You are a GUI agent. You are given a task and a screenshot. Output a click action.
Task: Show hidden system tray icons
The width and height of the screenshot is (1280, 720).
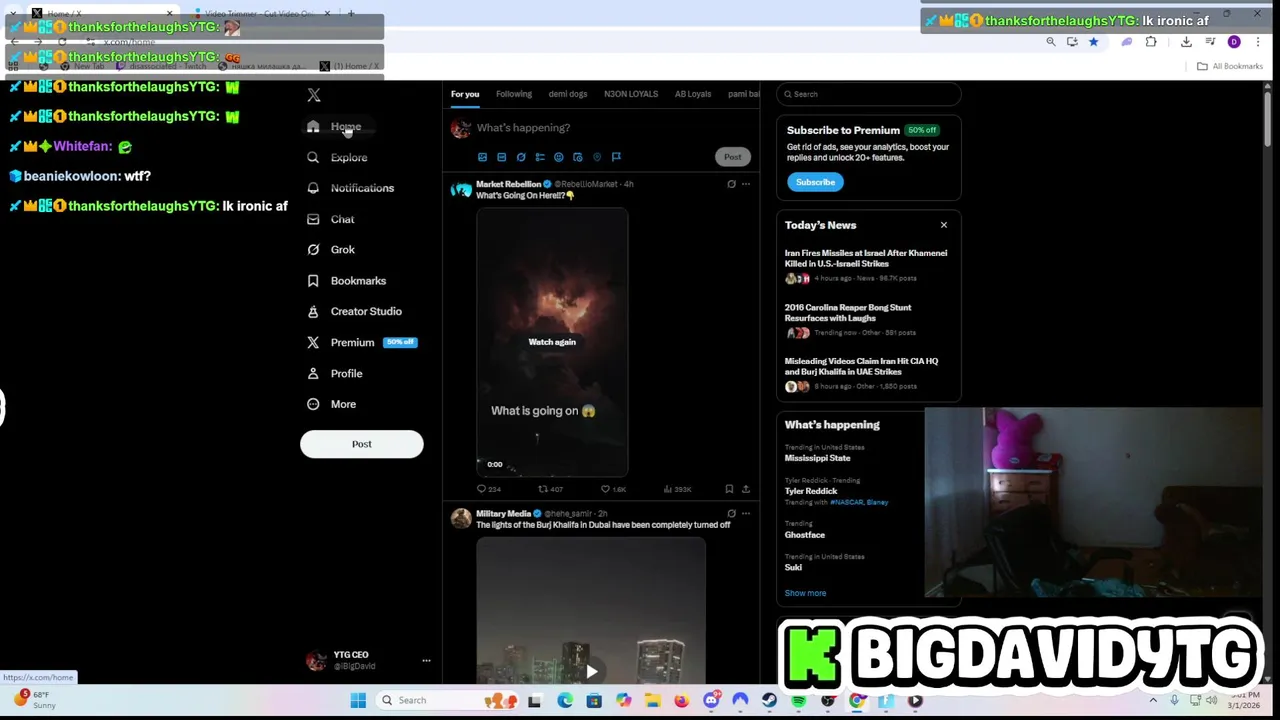pyautogui.click(x=1153, y=701)
